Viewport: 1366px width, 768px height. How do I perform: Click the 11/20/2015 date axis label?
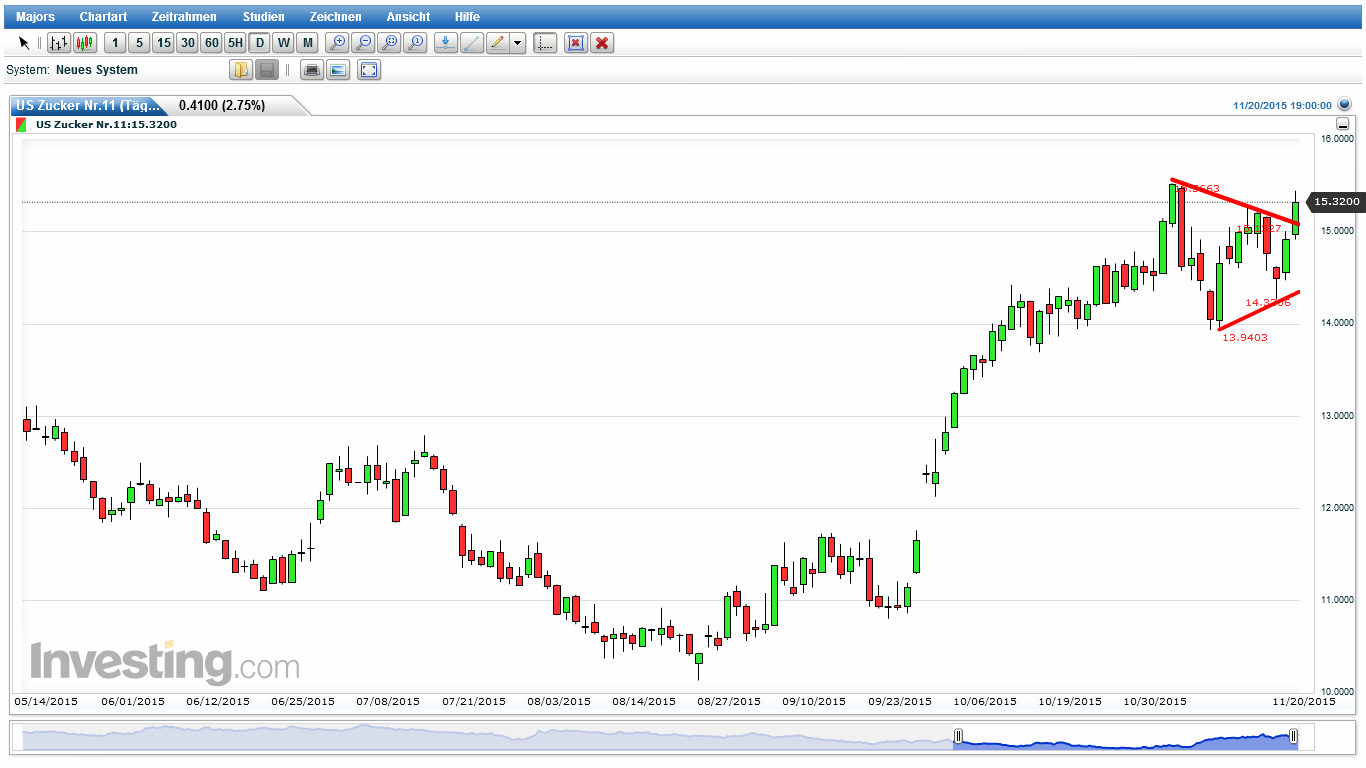click(1303, 702)
